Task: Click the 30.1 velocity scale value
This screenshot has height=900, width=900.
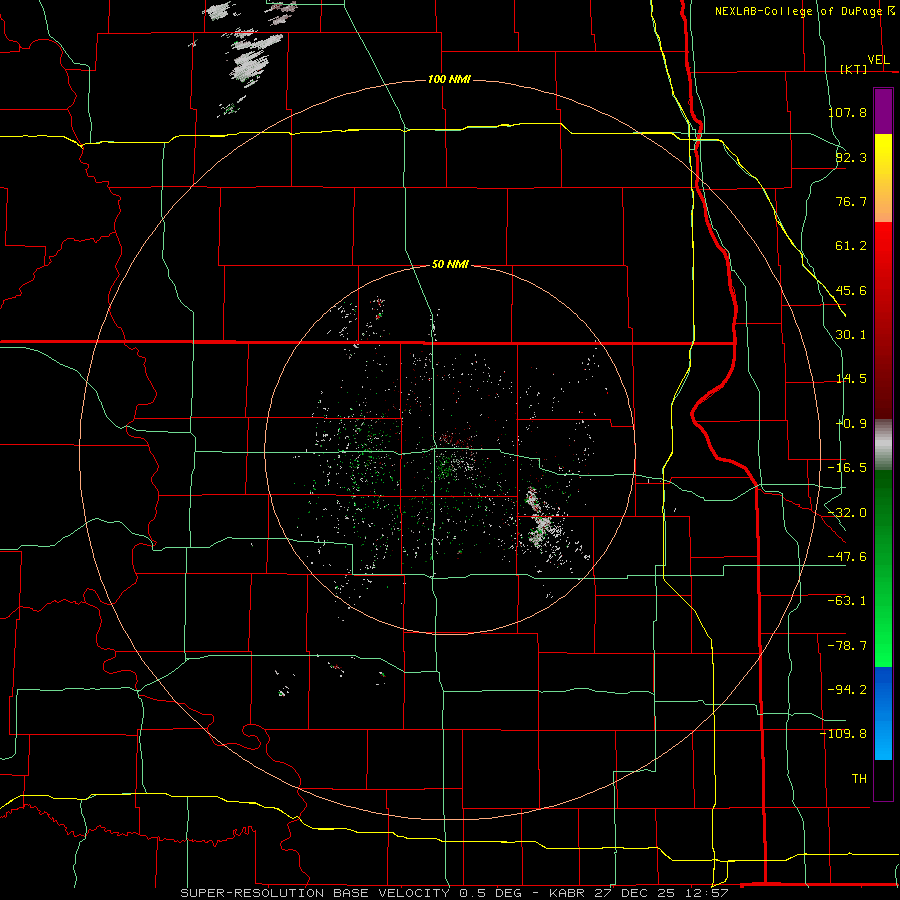Action: (851, 335)
